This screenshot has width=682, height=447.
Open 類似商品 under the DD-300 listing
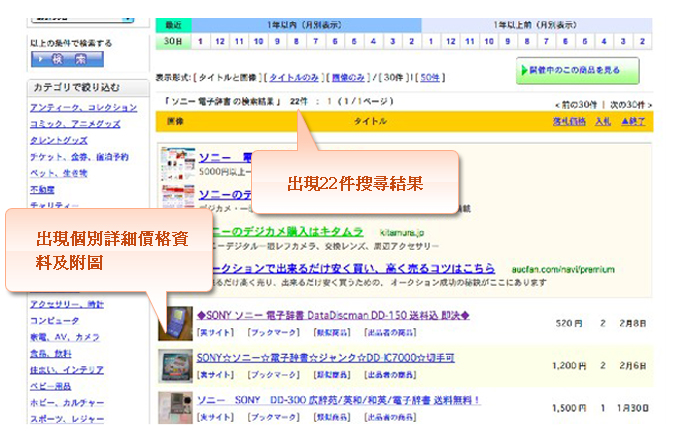pyautogui.click(x=332, y=417)
